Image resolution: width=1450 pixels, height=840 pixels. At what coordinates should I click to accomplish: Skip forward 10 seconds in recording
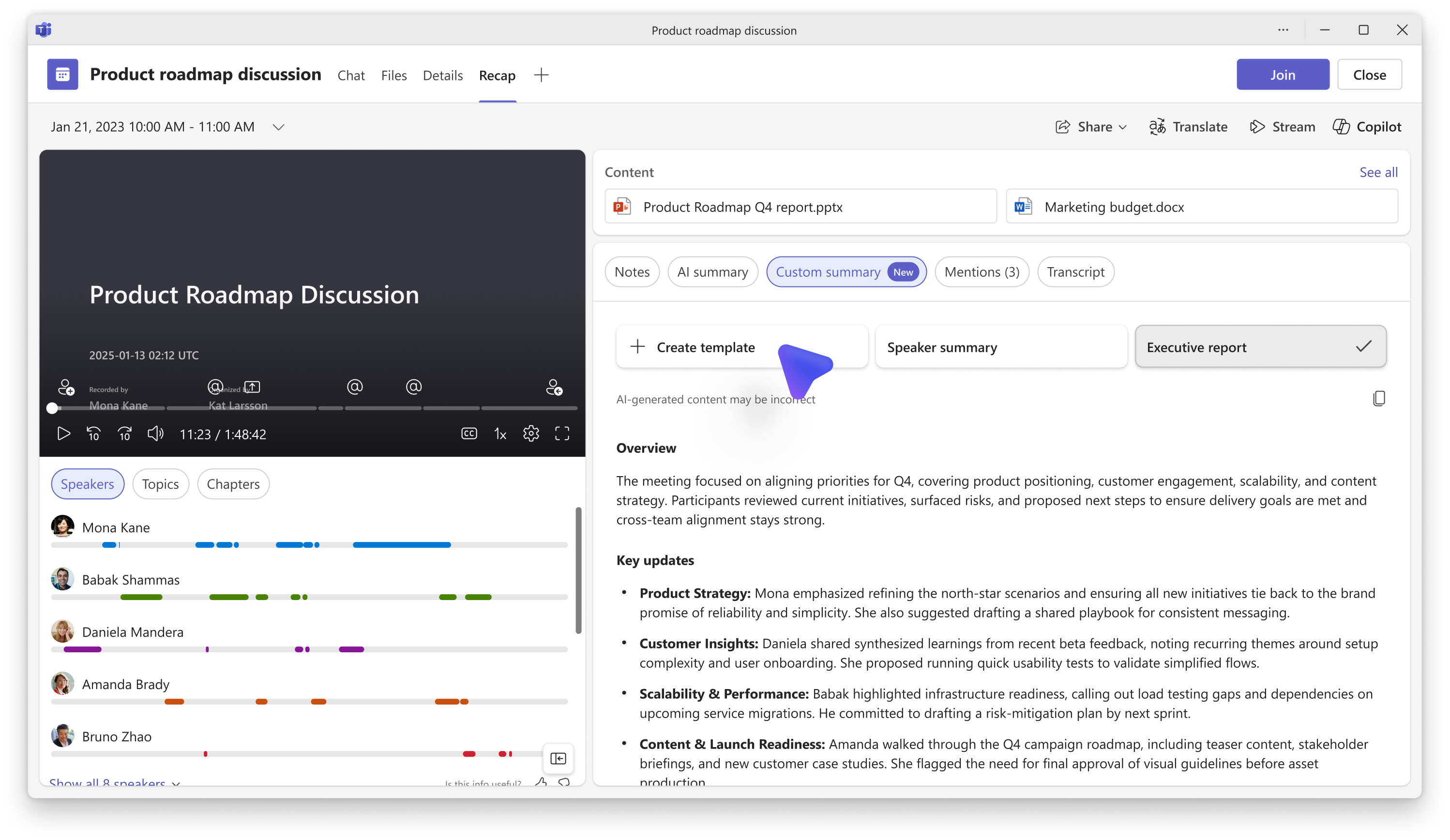coord(125,434)
